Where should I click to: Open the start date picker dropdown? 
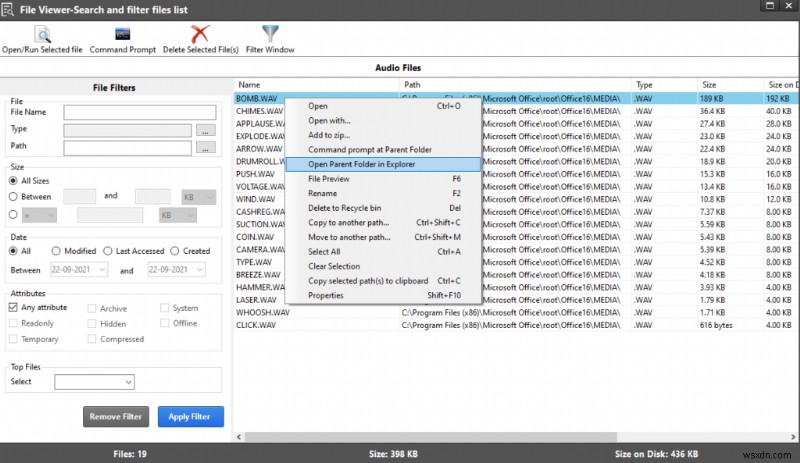(102, 270)
